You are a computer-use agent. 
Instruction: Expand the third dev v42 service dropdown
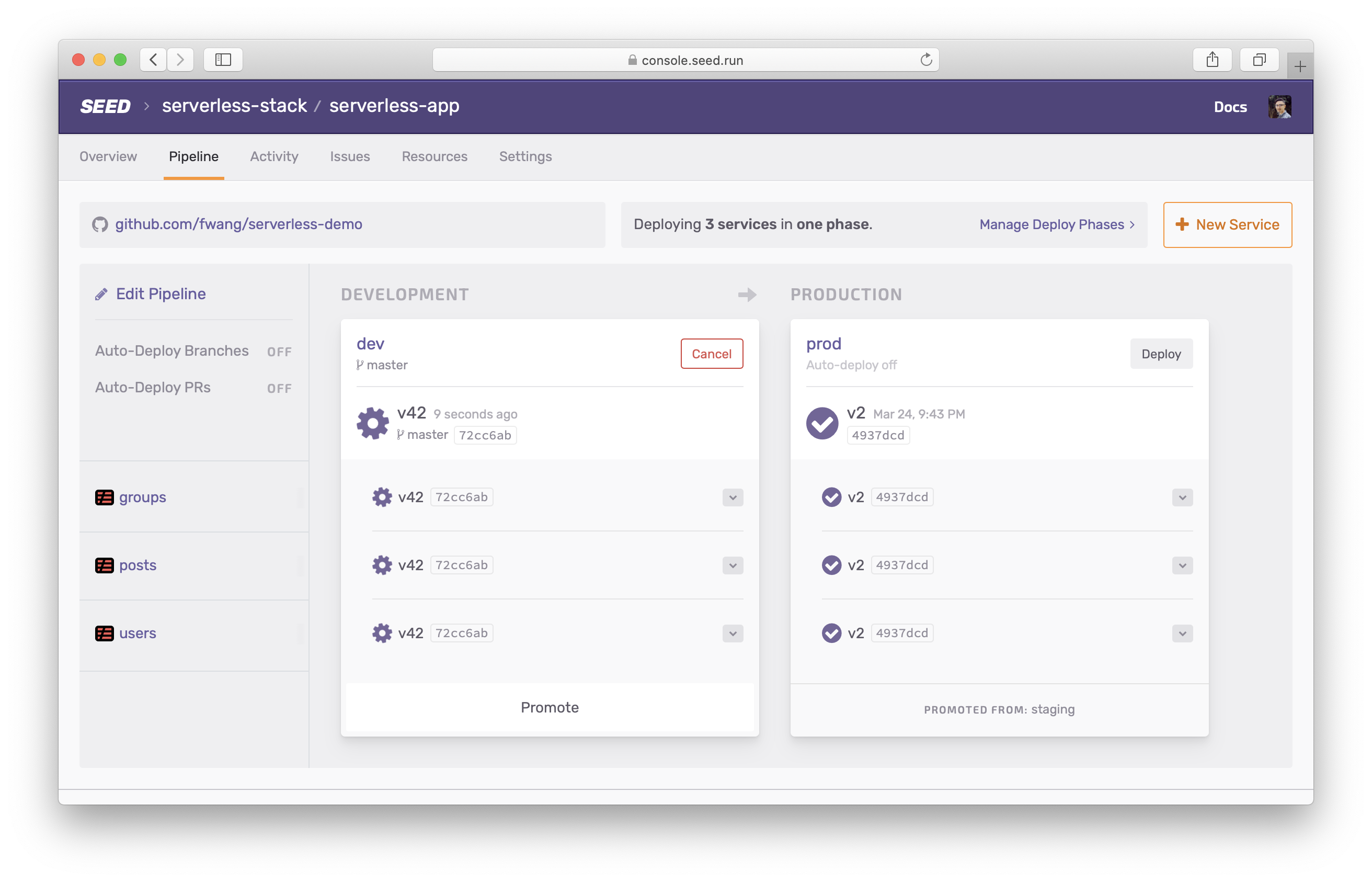[732, 632]
